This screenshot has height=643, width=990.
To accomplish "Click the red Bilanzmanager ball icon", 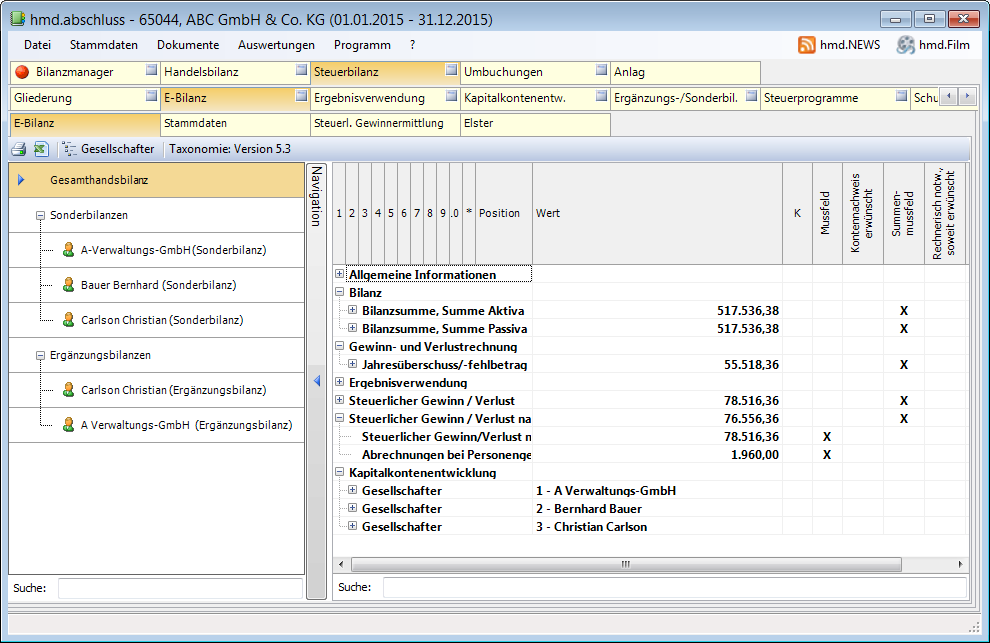I will (22, 72).
